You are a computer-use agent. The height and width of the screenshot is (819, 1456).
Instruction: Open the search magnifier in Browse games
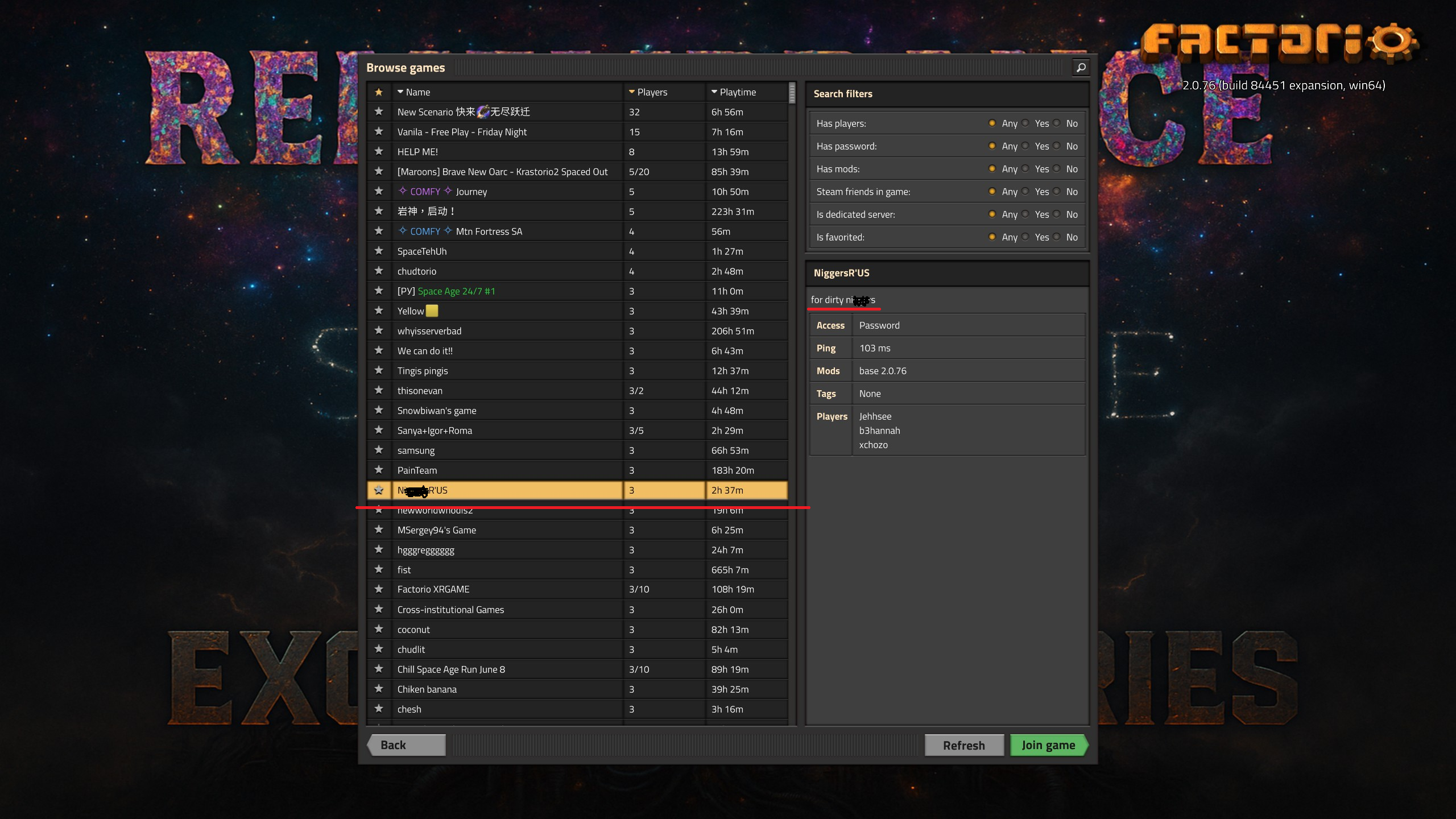1081,68
